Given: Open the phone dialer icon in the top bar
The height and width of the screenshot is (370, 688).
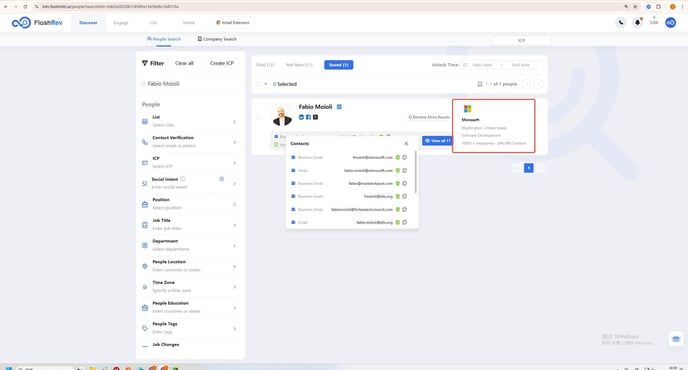Looking at the screenshot, I should [620, 22].
